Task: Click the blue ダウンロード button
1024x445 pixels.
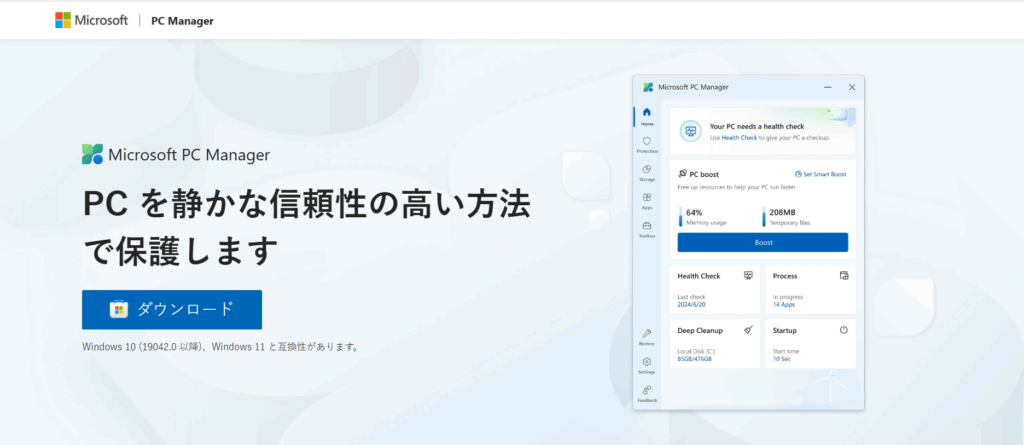Action: (x=172, y=309)
